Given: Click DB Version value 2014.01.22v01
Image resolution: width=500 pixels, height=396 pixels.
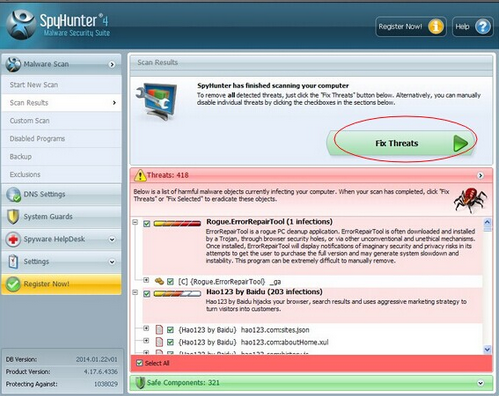Looking at the screenshot, I should 97,359.
